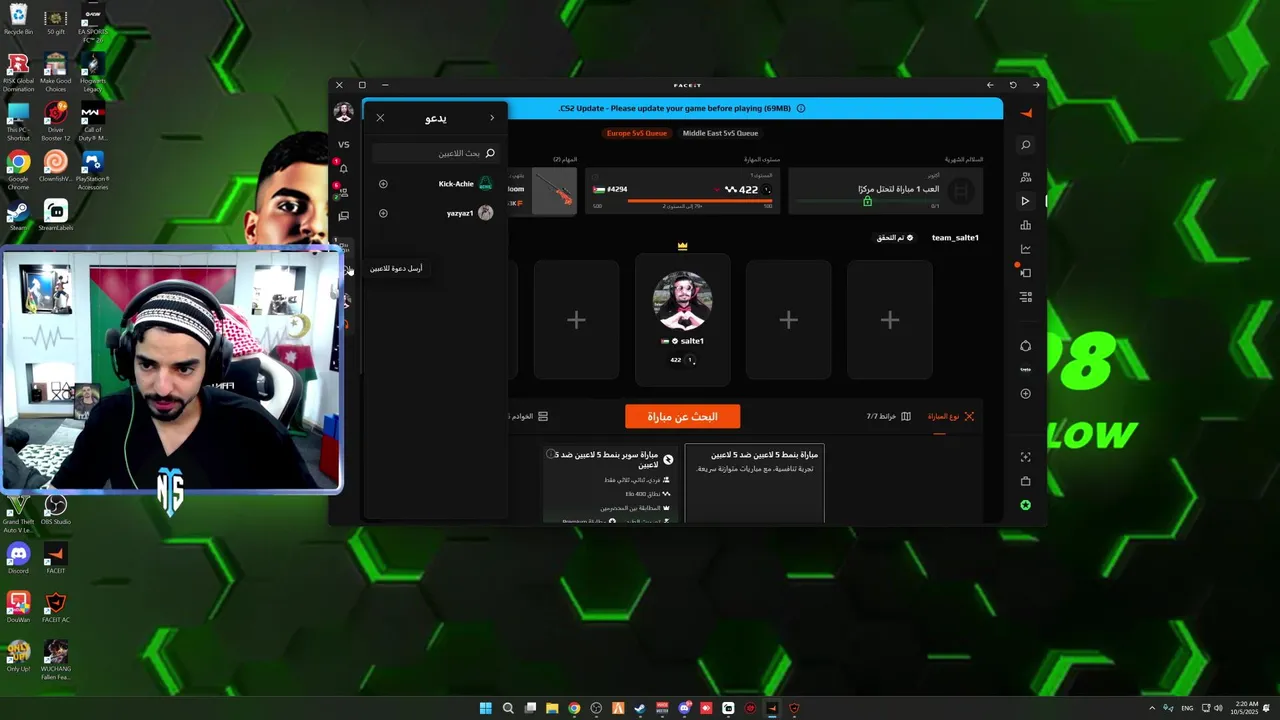
Task: Click Kick-Achie name in invite list
Action: tap(456, 184)
